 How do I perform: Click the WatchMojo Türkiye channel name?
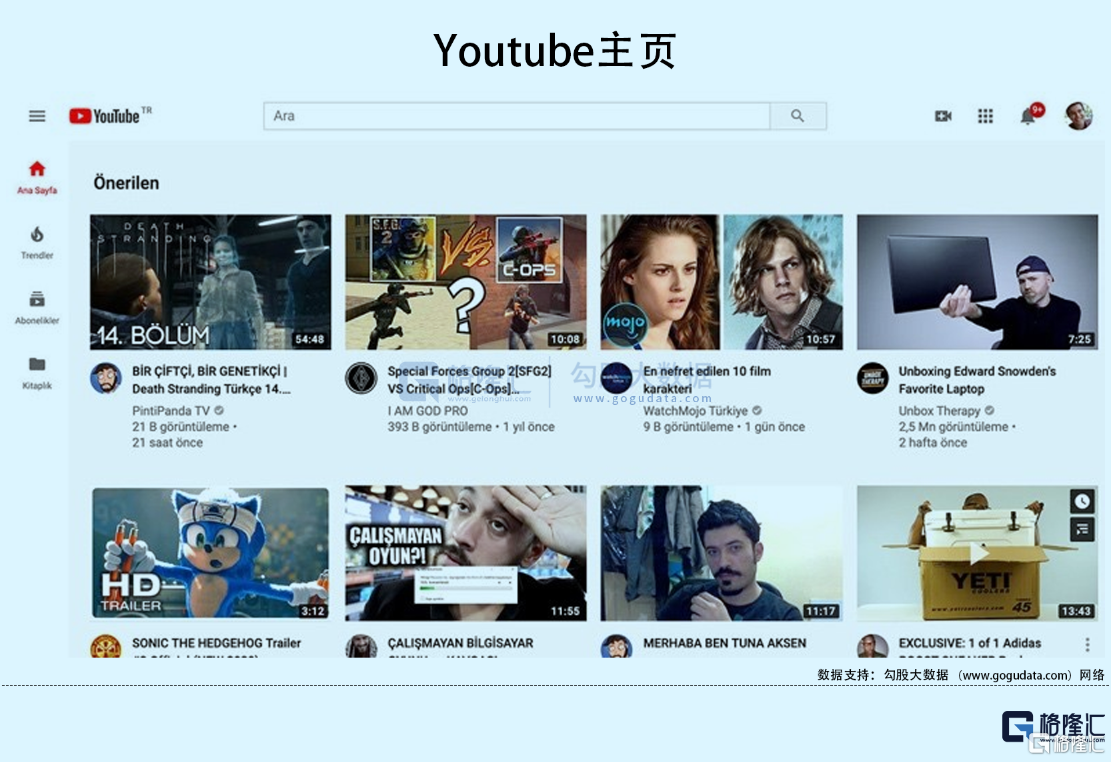(695, 410)
